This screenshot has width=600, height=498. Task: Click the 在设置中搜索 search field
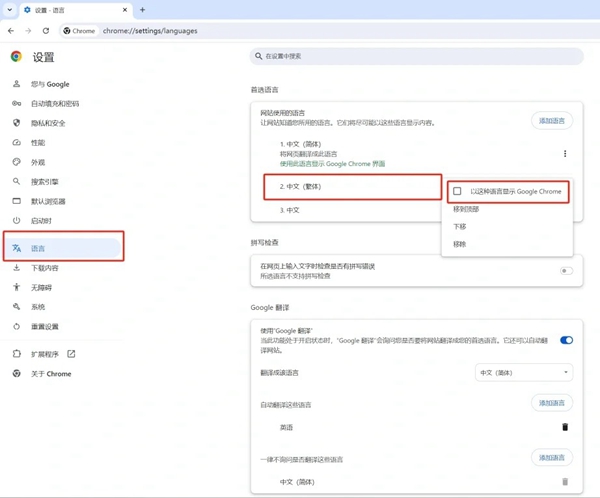(417, 56)
